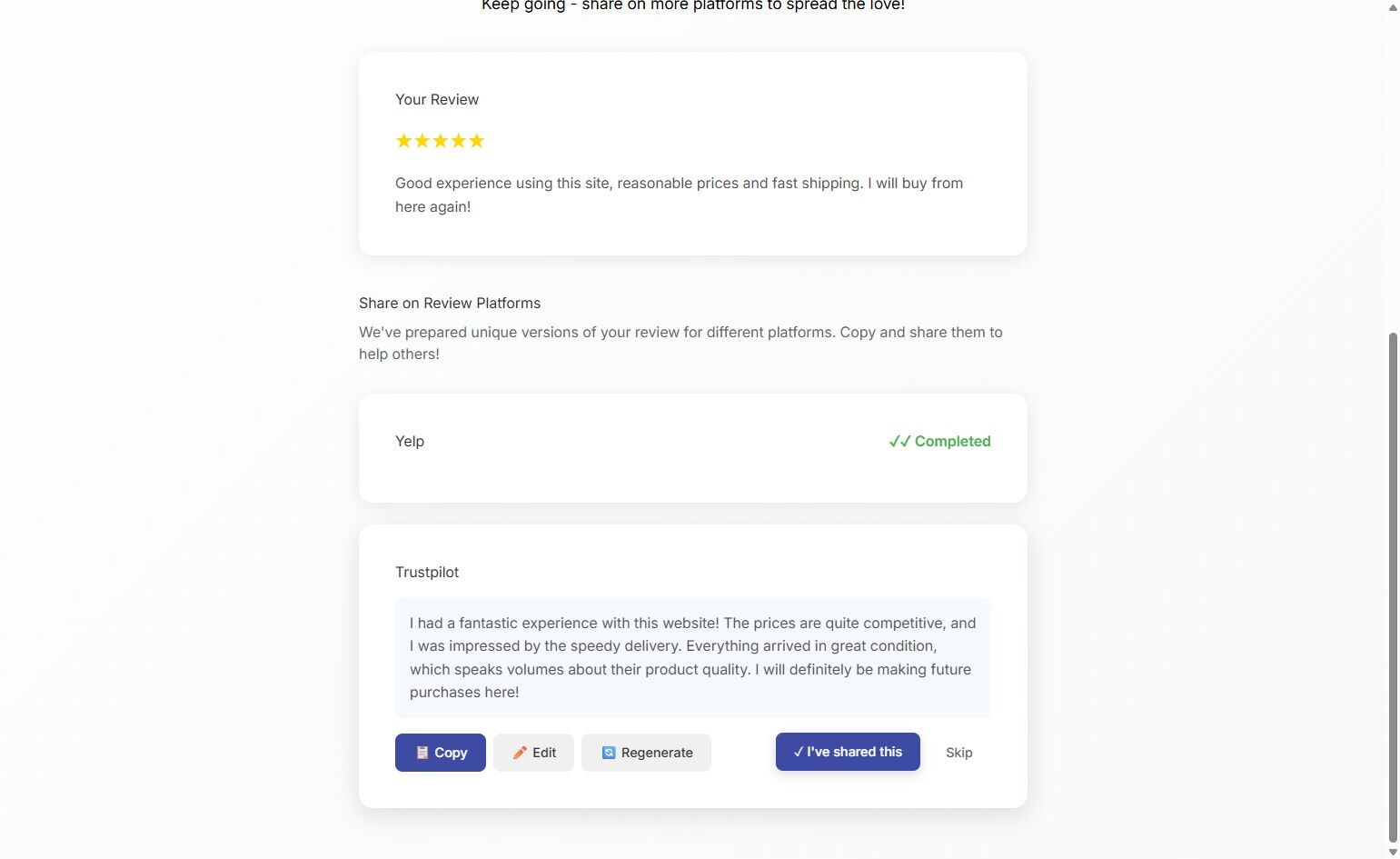
Task: Click inside the Trustpilot review text box
Action: pyautogui.click(x=692, y=657)
